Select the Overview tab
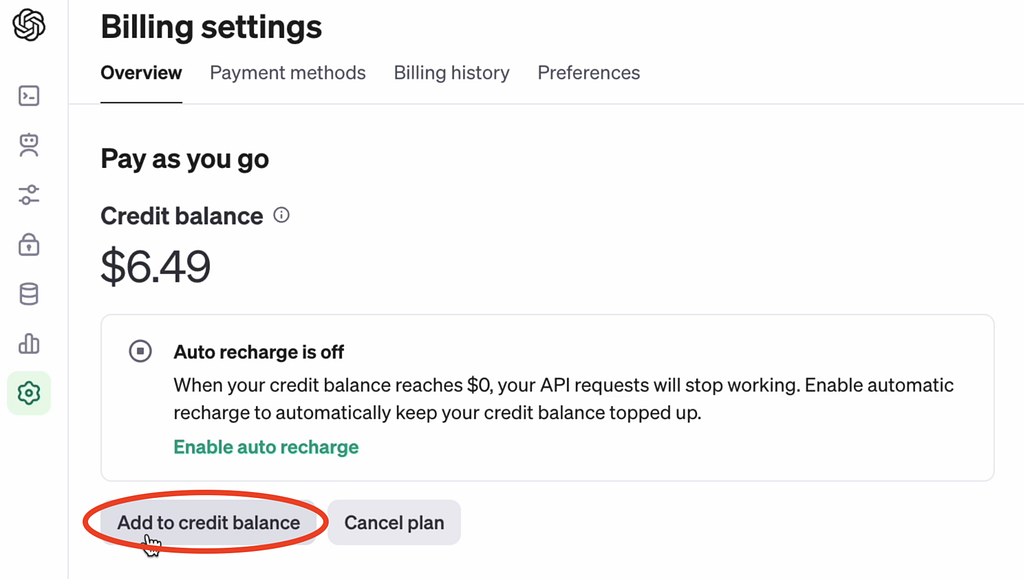1024x579 pixels. (x=140, y=72)
